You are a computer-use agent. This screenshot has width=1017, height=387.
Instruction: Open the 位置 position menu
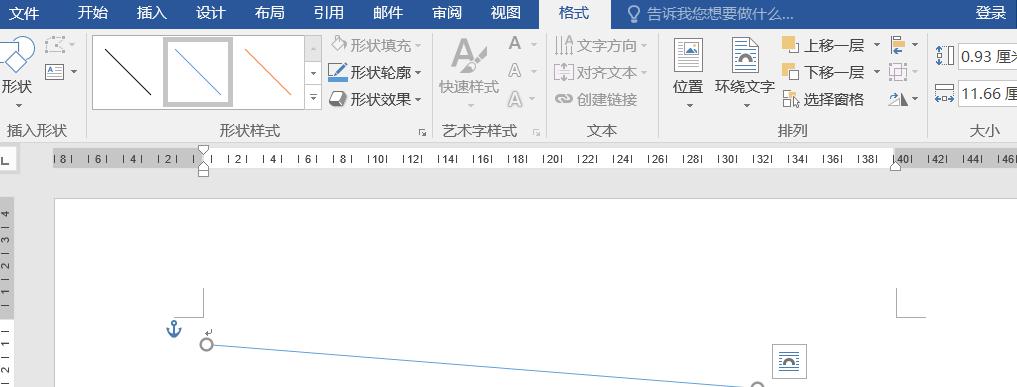688,73
